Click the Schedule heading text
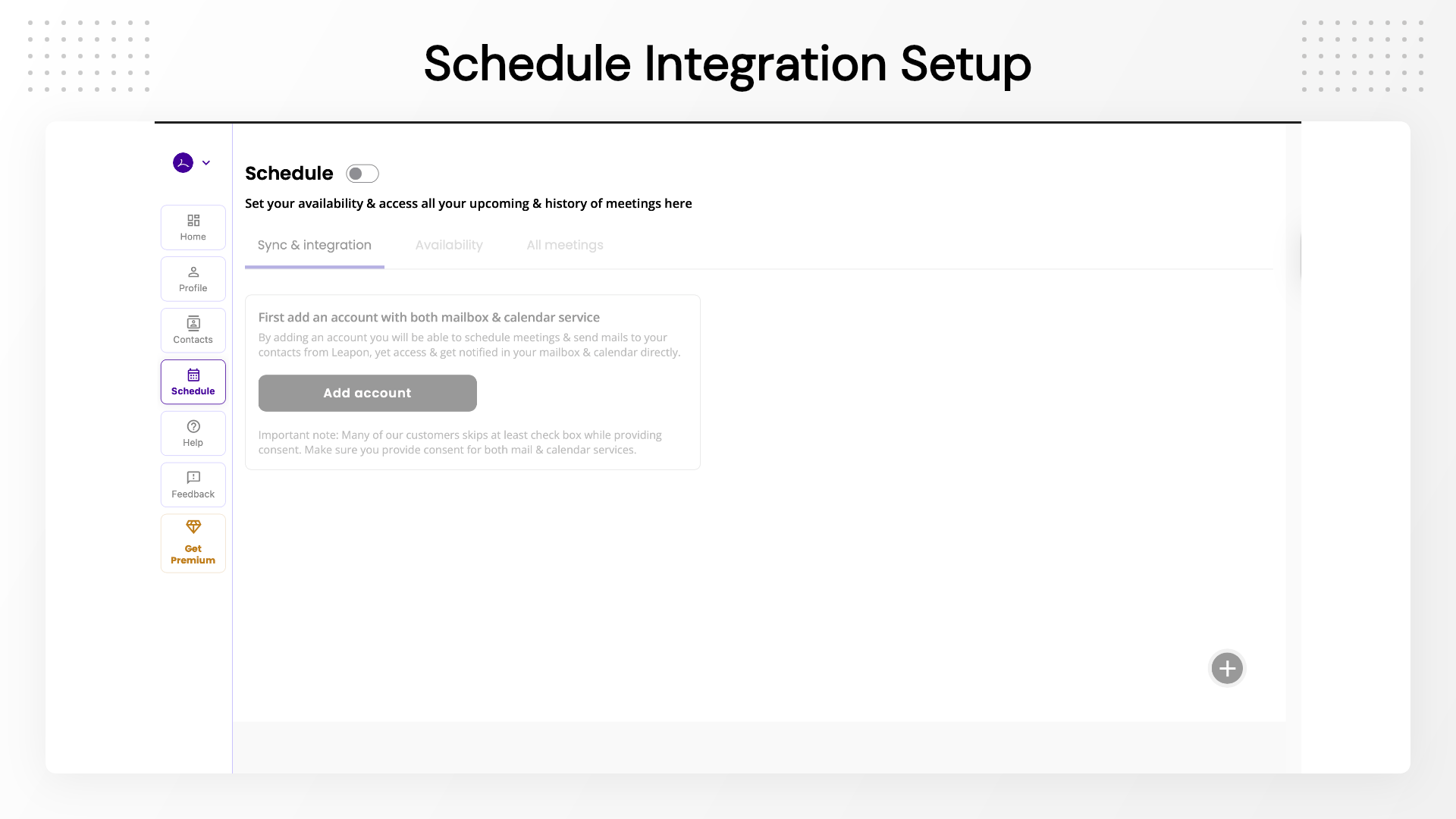Screen dimensions: 1456x819 coord(289,173)
